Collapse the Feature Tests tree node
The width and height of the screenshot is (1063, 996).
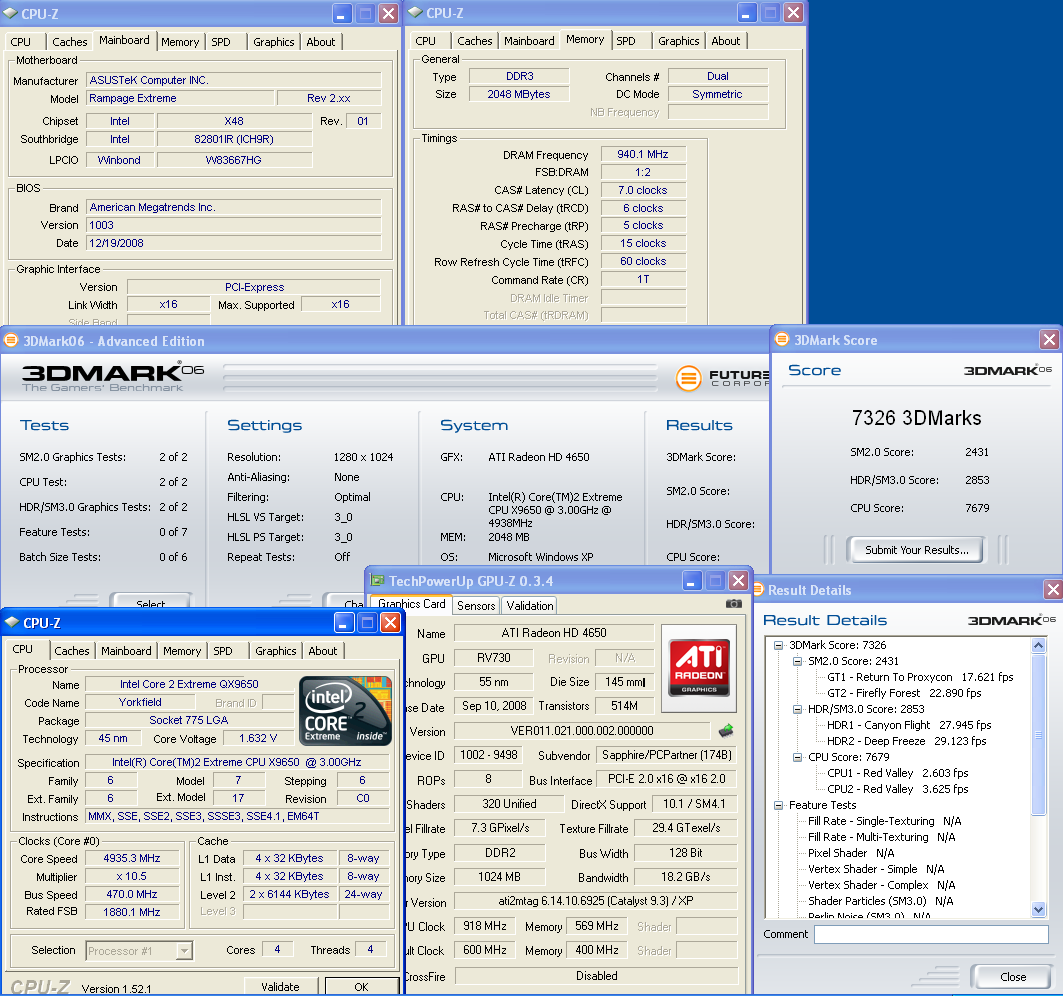point(778,805)
